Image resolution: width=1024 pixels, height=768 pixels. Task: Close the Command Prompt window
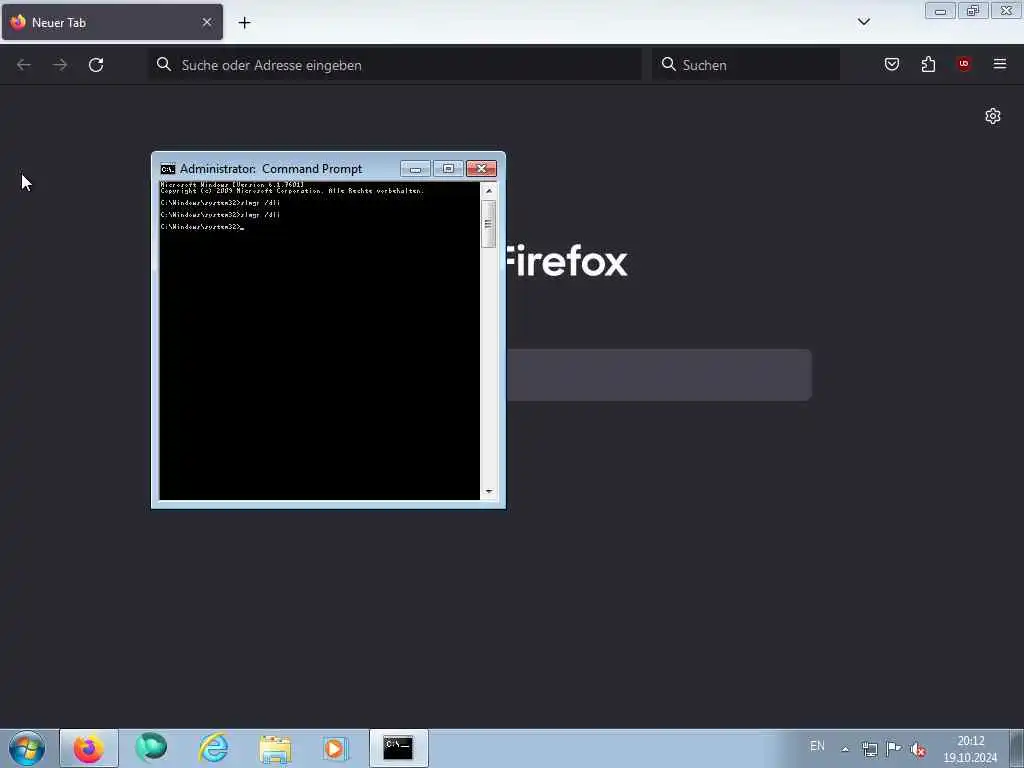tap(481, 168)
